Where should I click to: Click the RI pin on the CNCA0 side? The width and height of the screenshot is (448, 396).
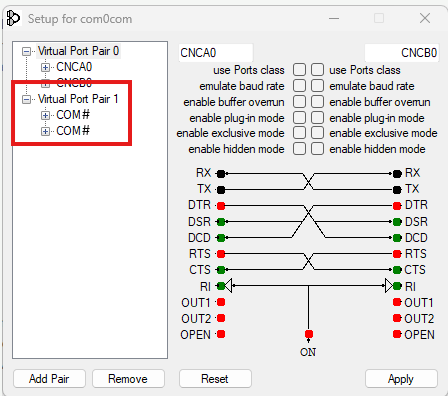[221, 286]
